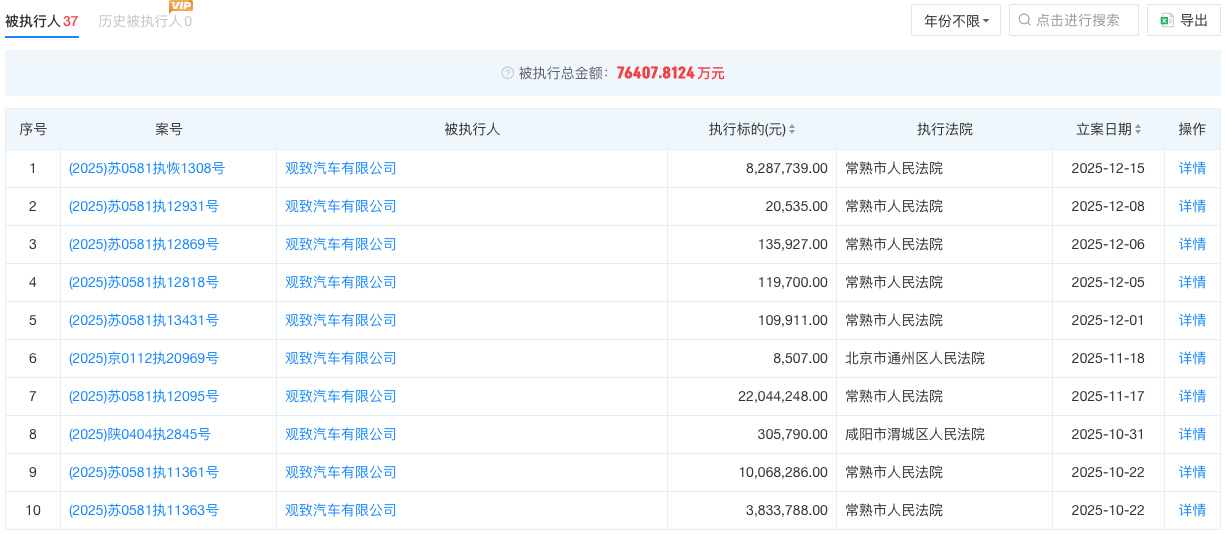Click 观致汽车有限公司 in row 6
Image resolution: width=1226 pixels, height=535 pixels.
point(341,358)
